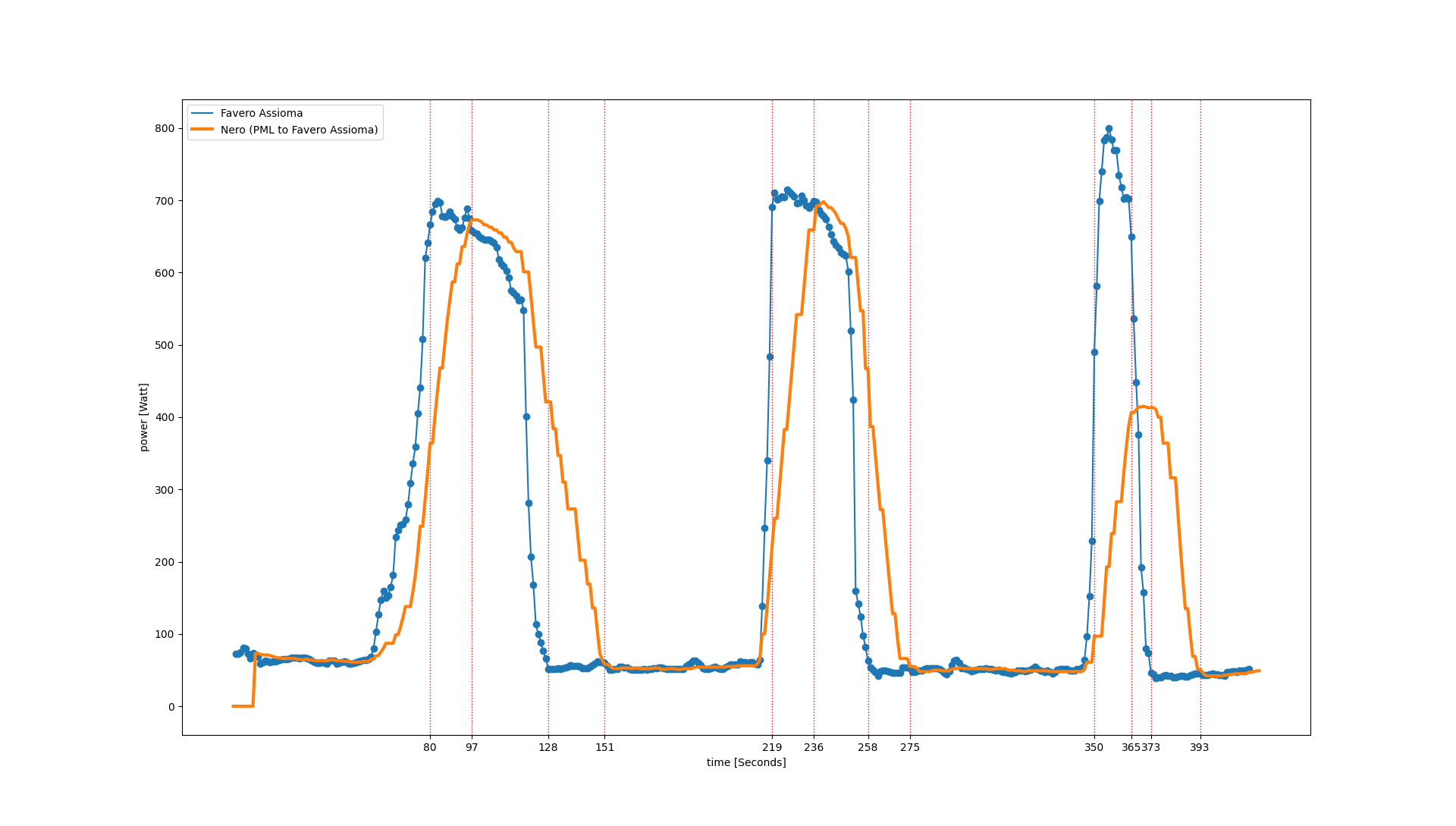Click the 800 label on power axis
This screenshot has width=1456, height=826.
[165, 128]
